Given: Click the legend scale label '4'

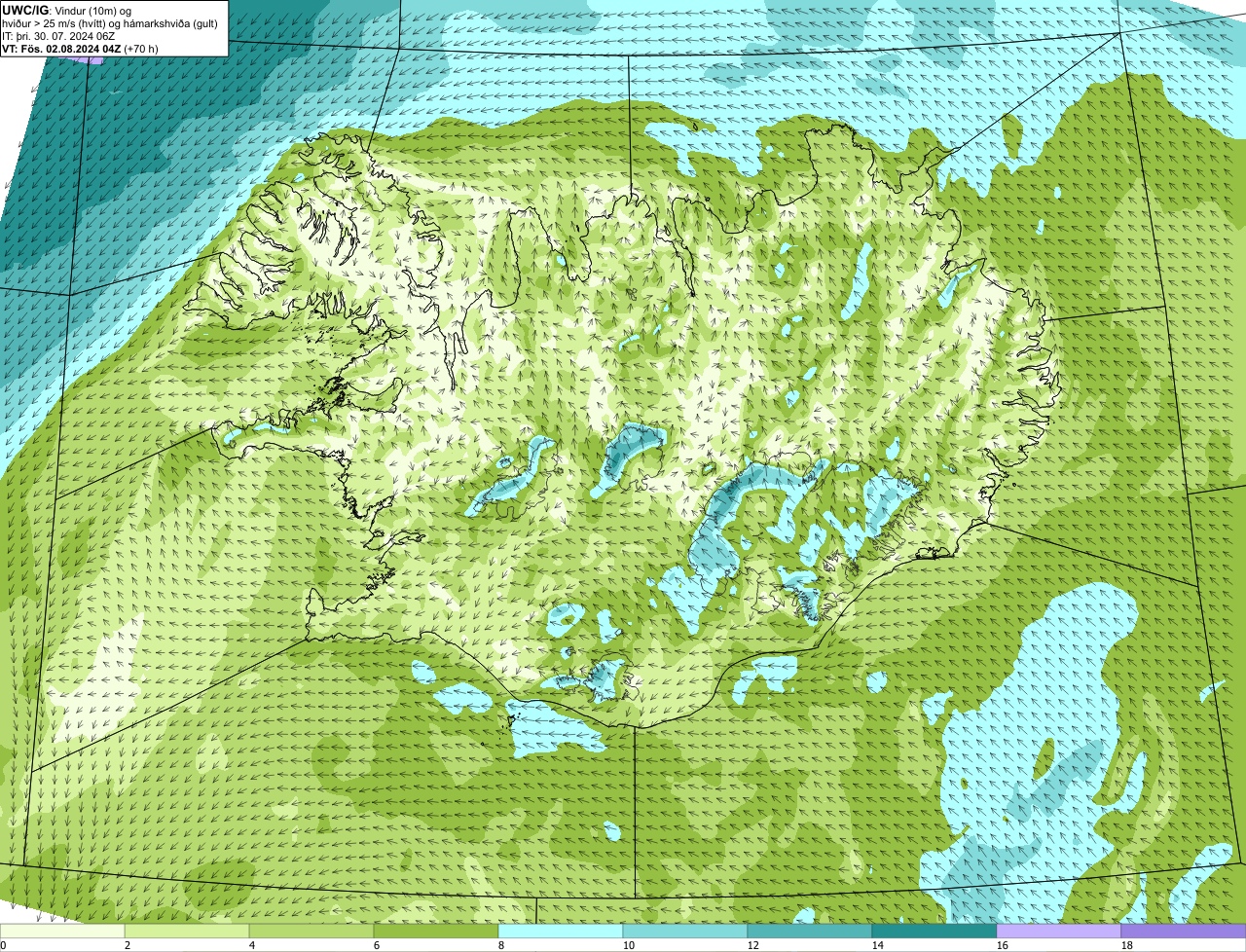Looking at the screenshot, I should (x=252, y=945).
